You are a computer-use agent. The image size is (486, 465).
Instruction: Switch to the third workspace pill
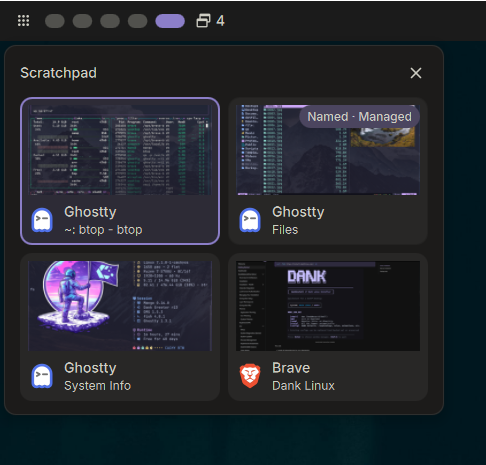coord(110,21)
